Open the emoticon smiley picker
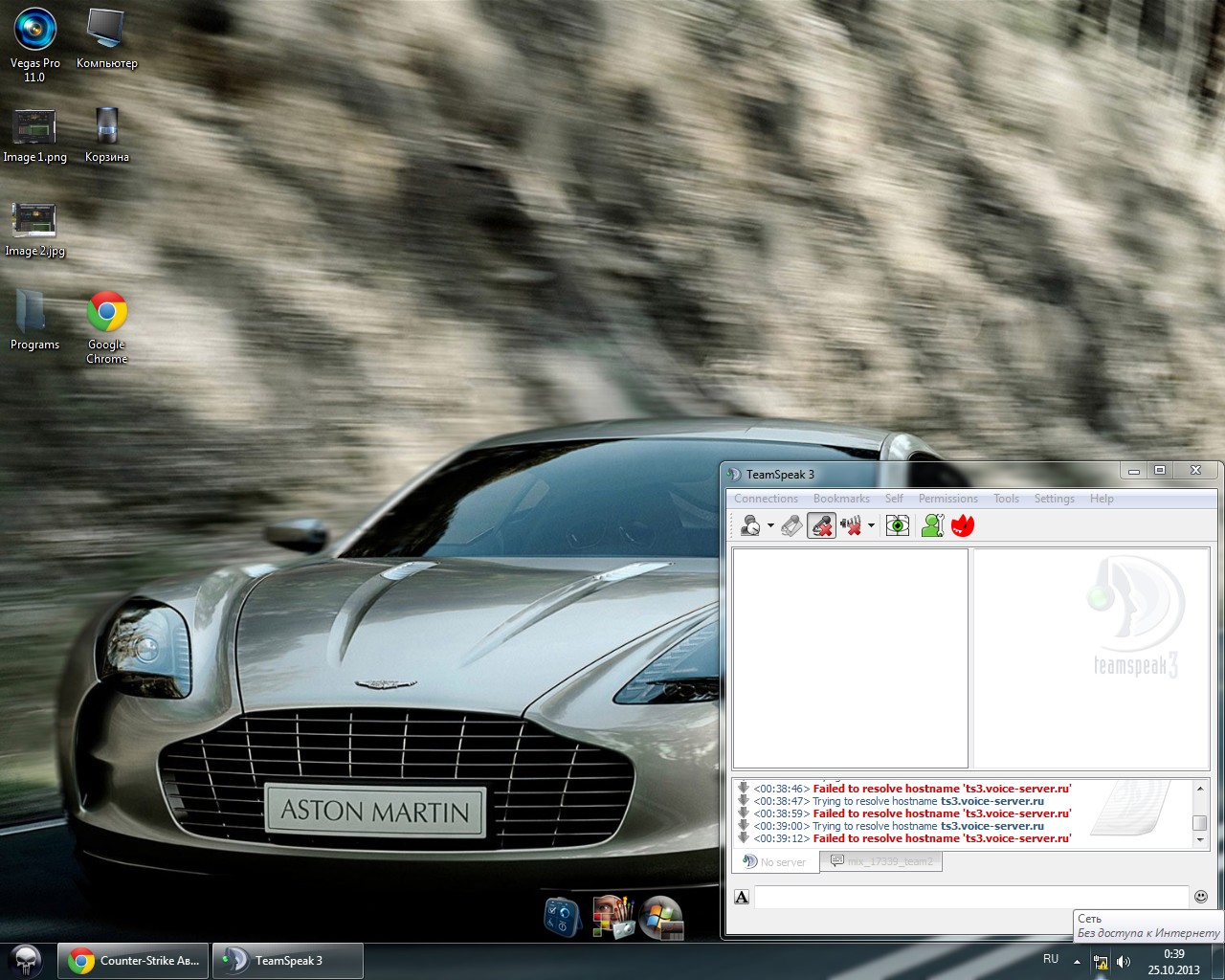Viewport: 1225px width, 980px height. pyautogui.click(x=1201, y=897)
